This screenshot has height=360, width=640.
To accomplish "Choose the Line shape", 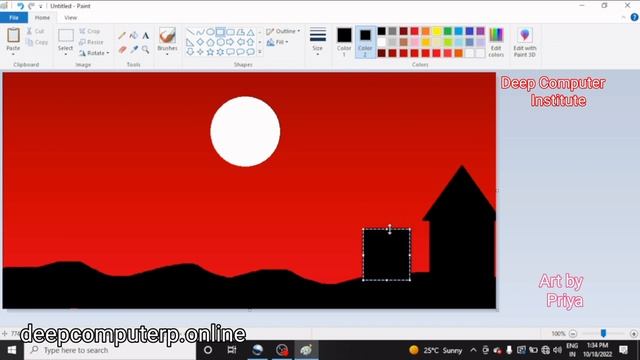I will pyautogui.click(x=190, y=32).
